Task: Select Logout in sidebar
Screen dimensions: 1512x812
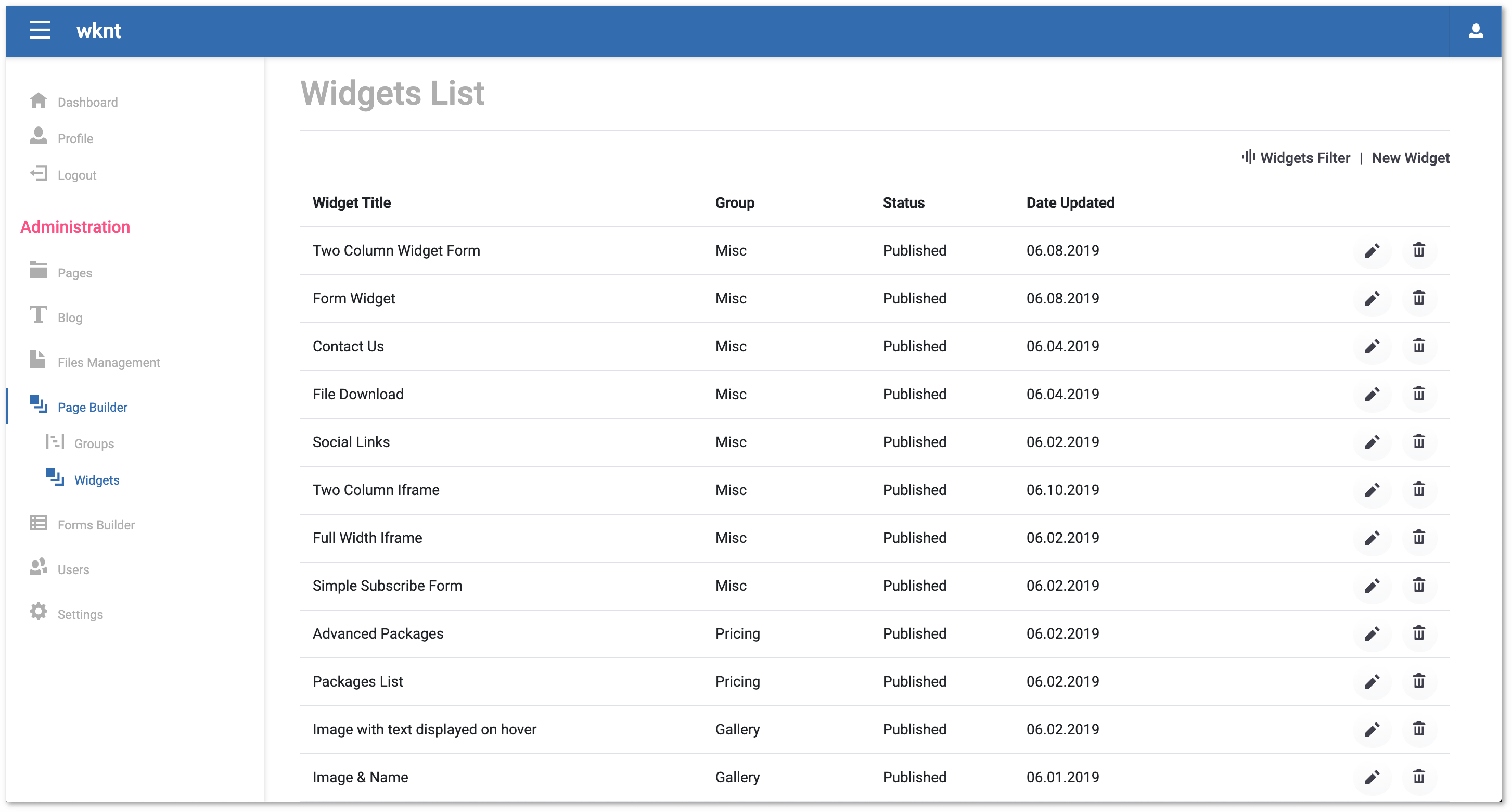Action: pos(63,174)
